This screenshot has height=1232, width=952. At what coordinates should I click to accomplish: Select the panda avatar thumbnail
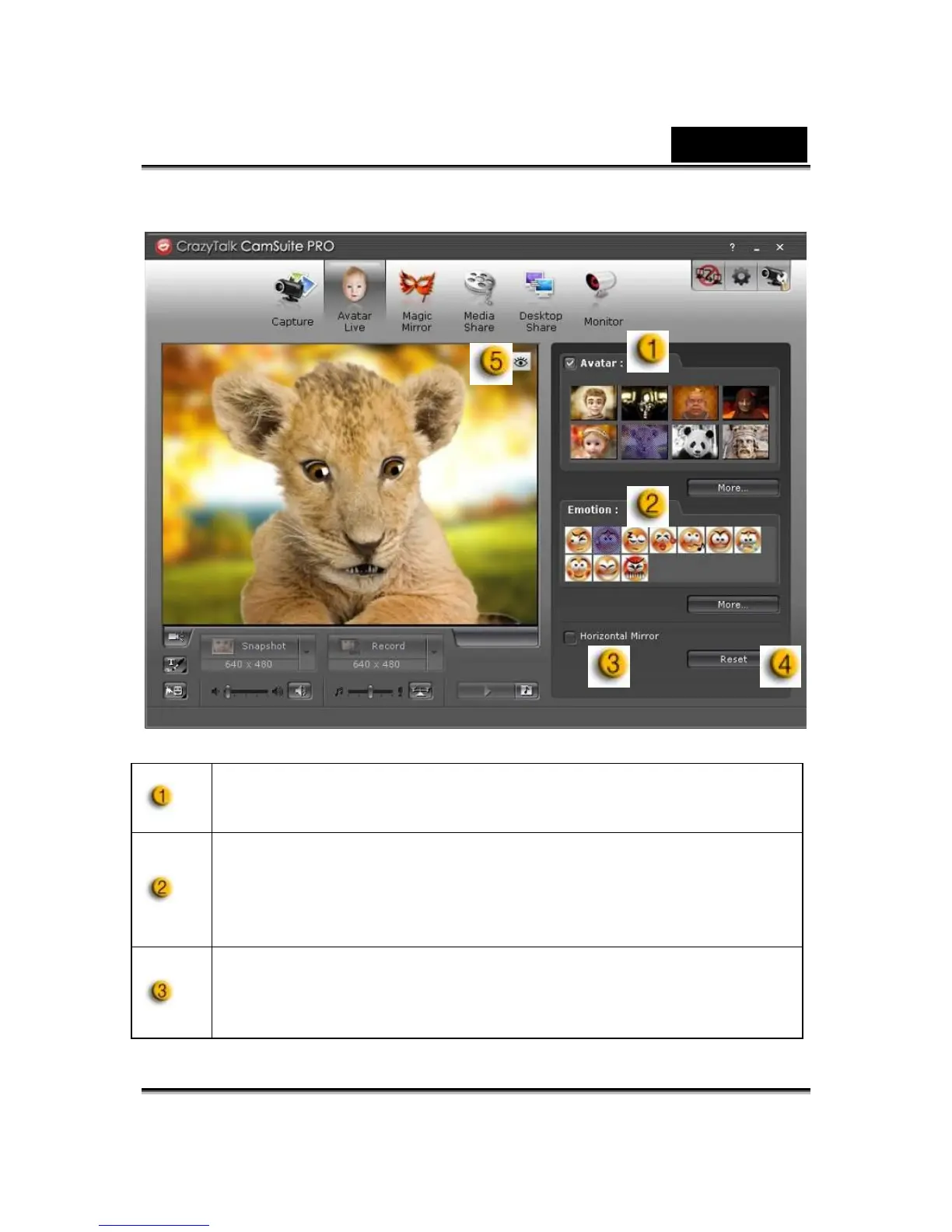(x=695, y=441)
